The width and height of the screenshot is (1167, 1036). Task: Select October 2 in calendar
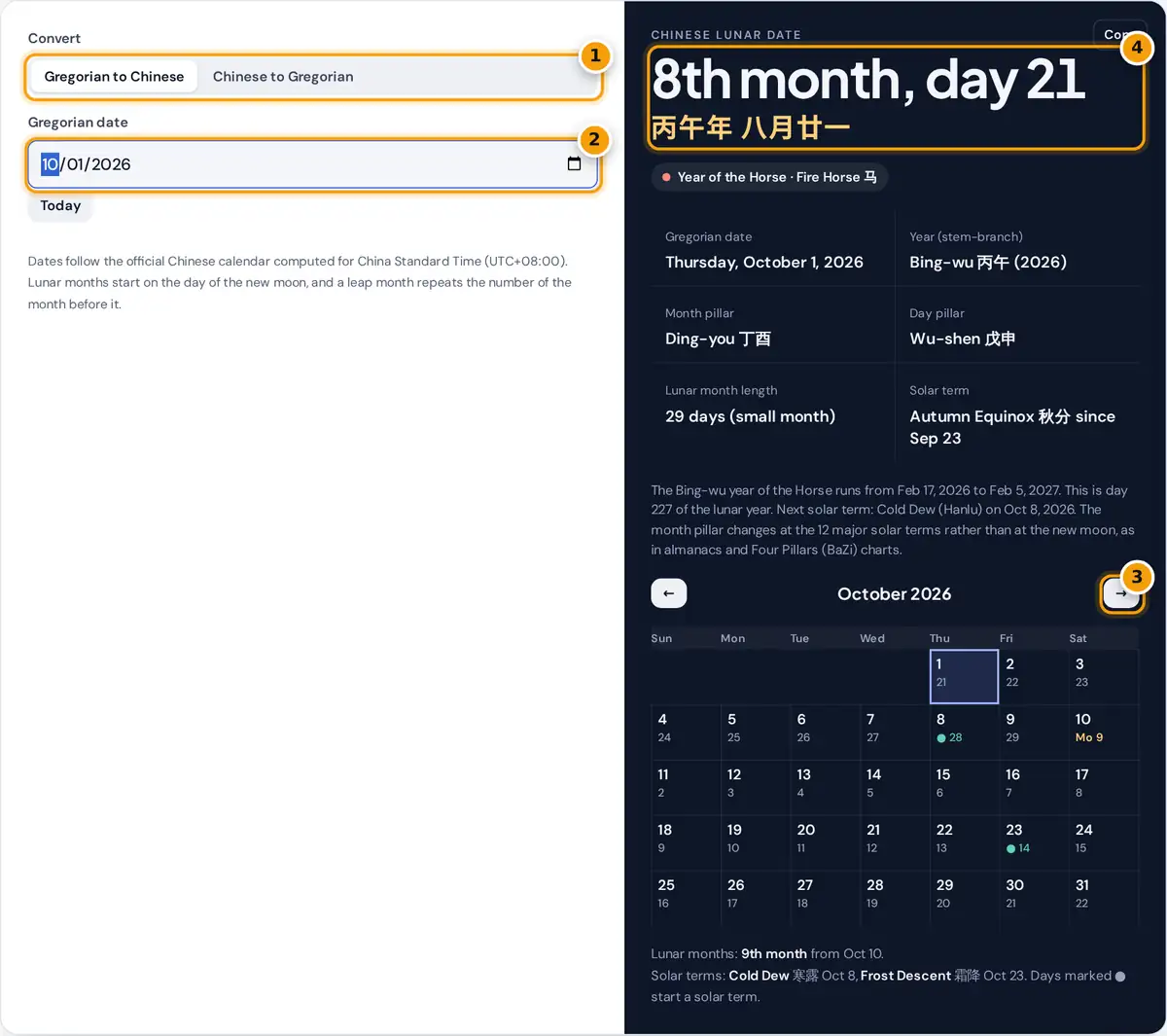[1034, 676]
